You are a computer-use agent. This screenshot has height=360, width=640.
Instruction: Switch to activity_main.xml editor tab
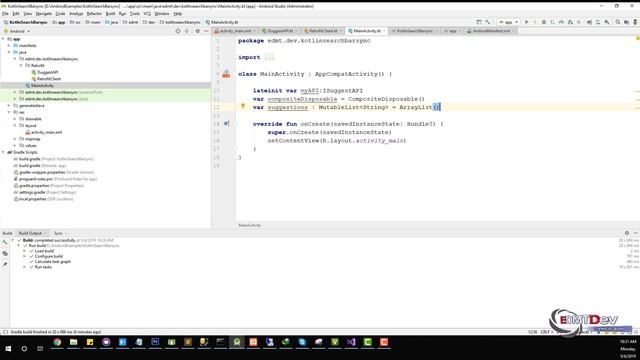click(235, 31)
